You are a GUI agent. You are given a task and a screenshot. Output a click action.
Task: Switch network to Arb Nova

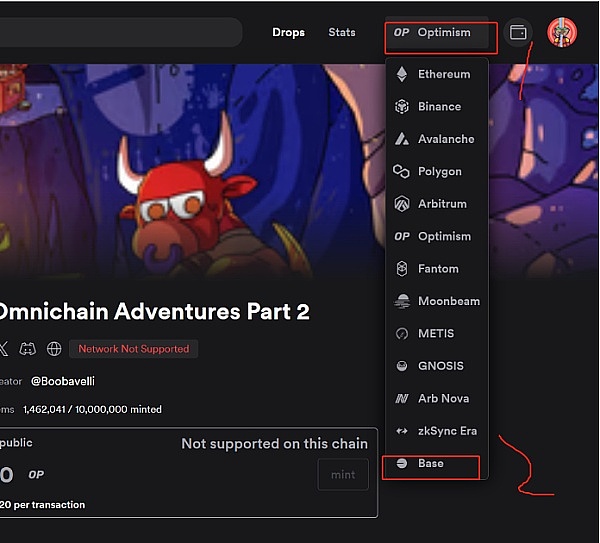(437, 399)
